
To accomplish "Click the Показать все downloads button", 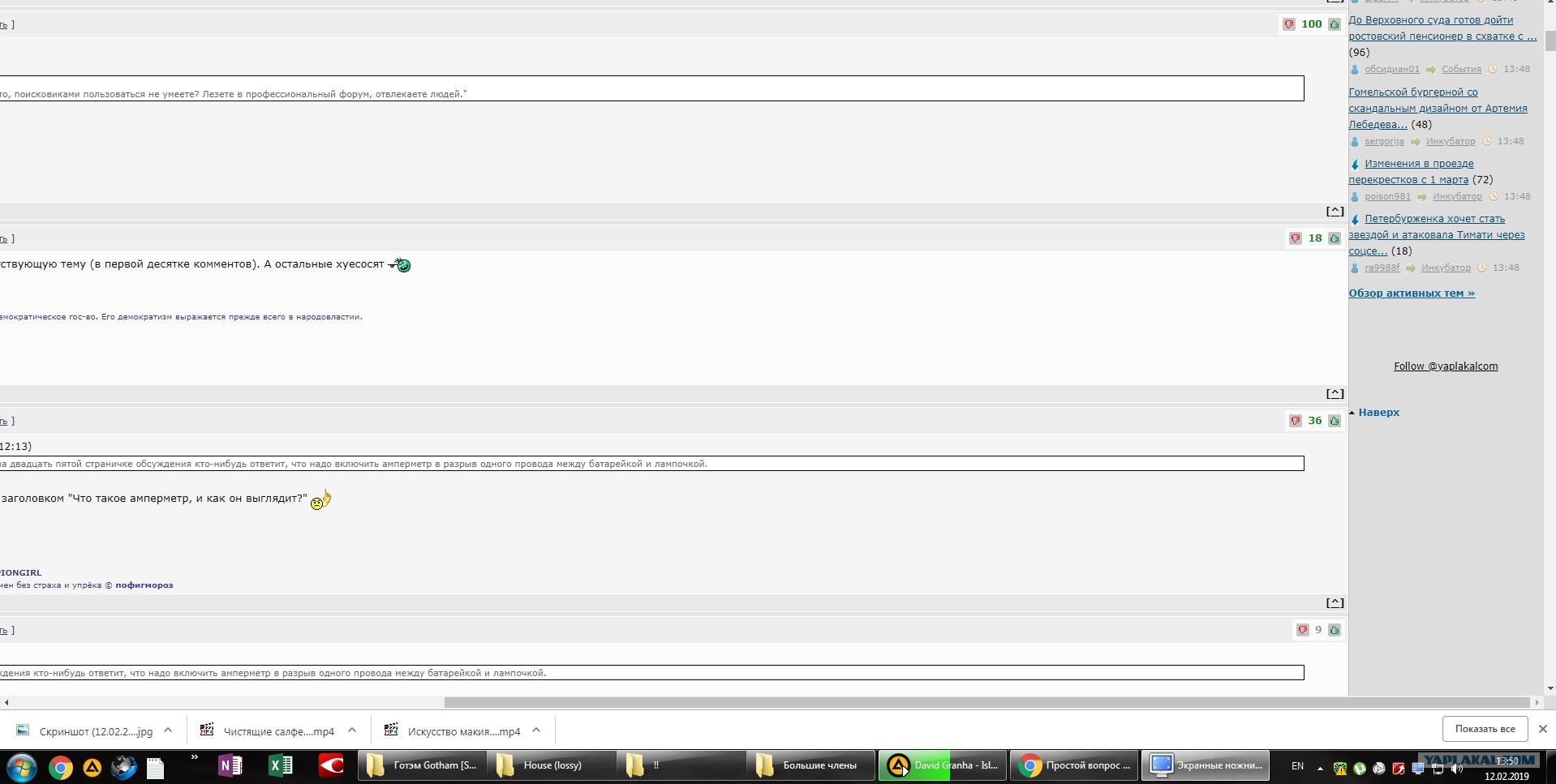I will tap(1485, 729).
